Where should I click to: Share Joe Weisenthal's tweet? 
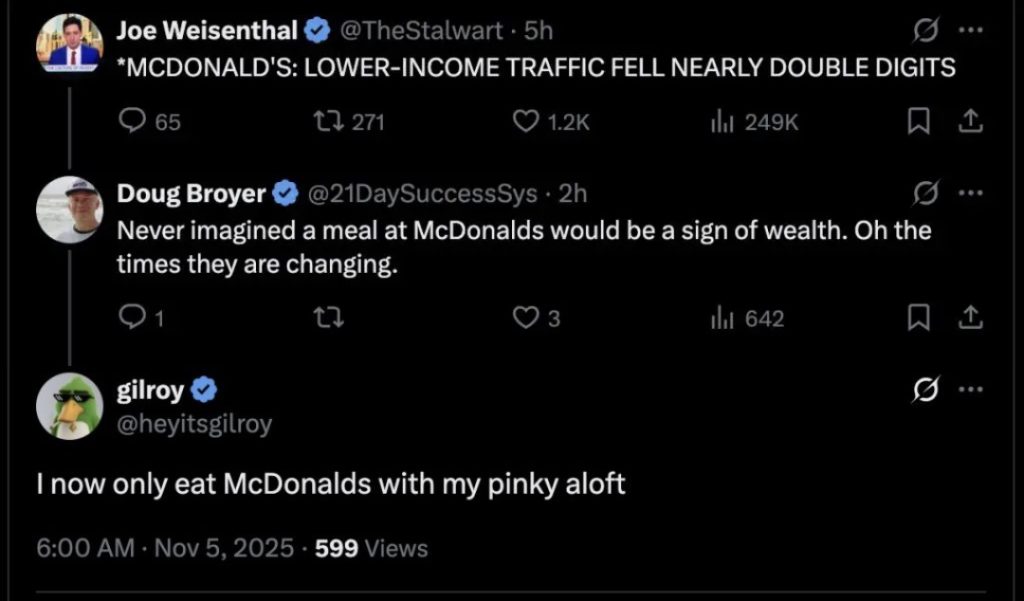coord(969,121)
